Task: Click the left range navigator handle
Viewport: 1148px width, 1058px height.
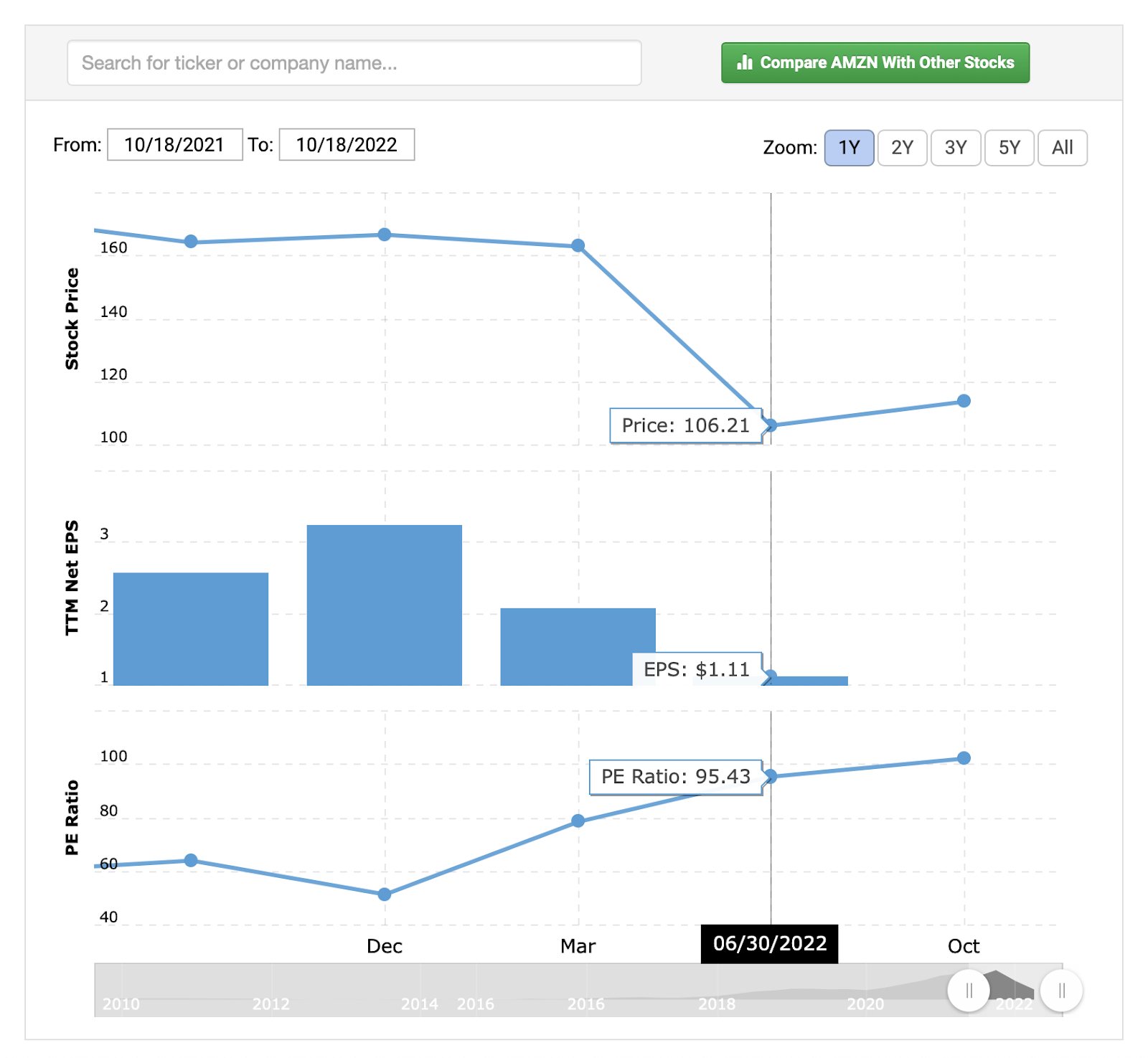Action: point(969,991)
